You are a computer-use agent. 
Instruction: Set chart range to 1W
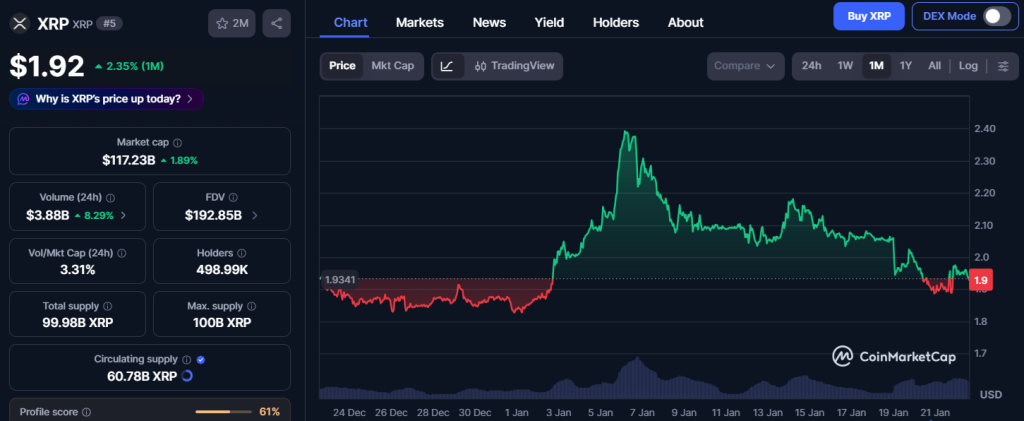(845, 66)
